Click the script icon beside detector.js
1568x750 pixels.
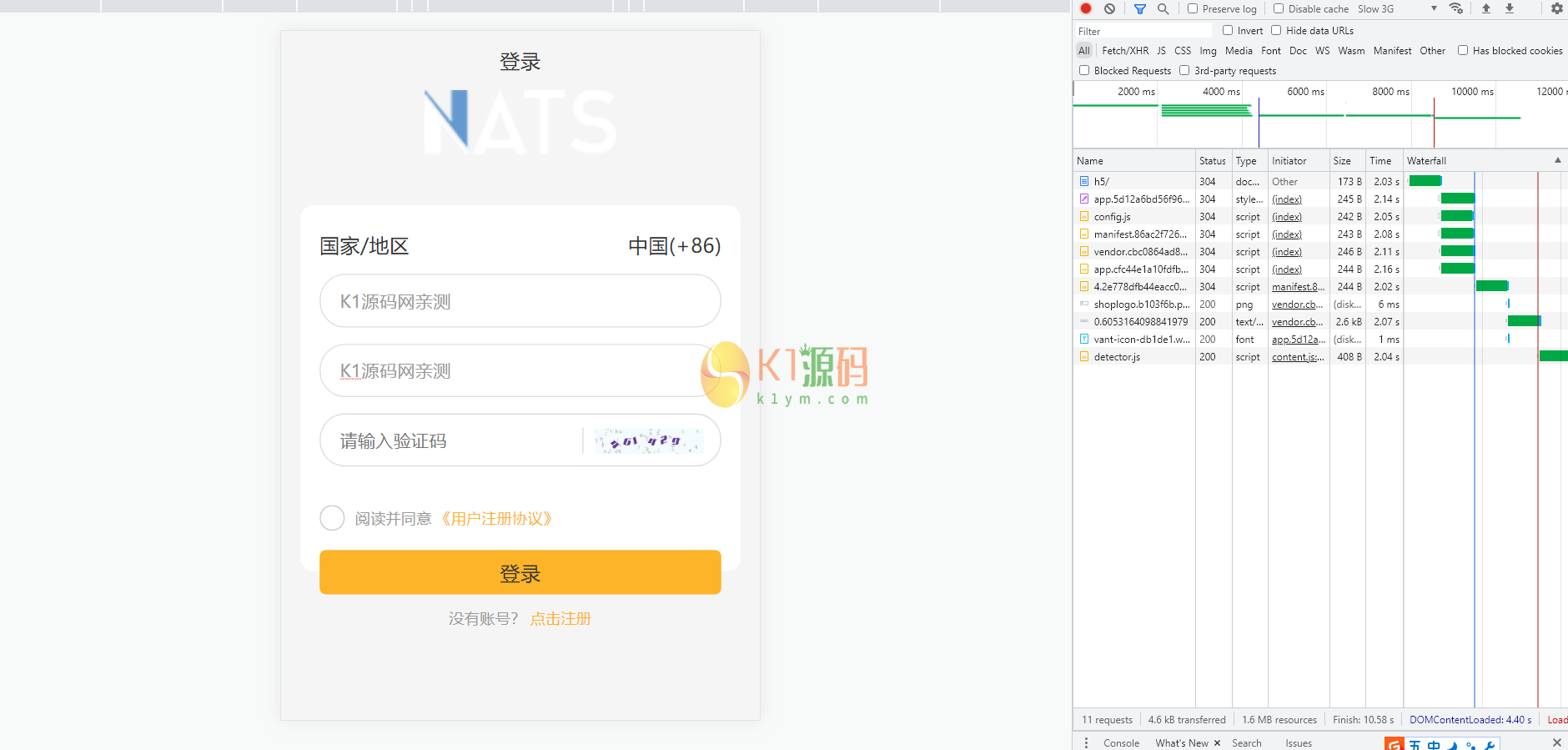tap(1084, 356)
